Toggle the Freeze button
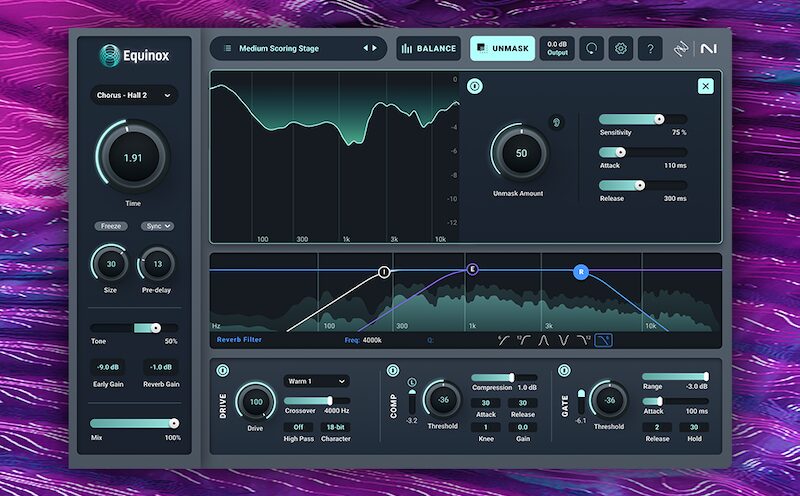This screenshot has width=800, height=496. point(111,226)
